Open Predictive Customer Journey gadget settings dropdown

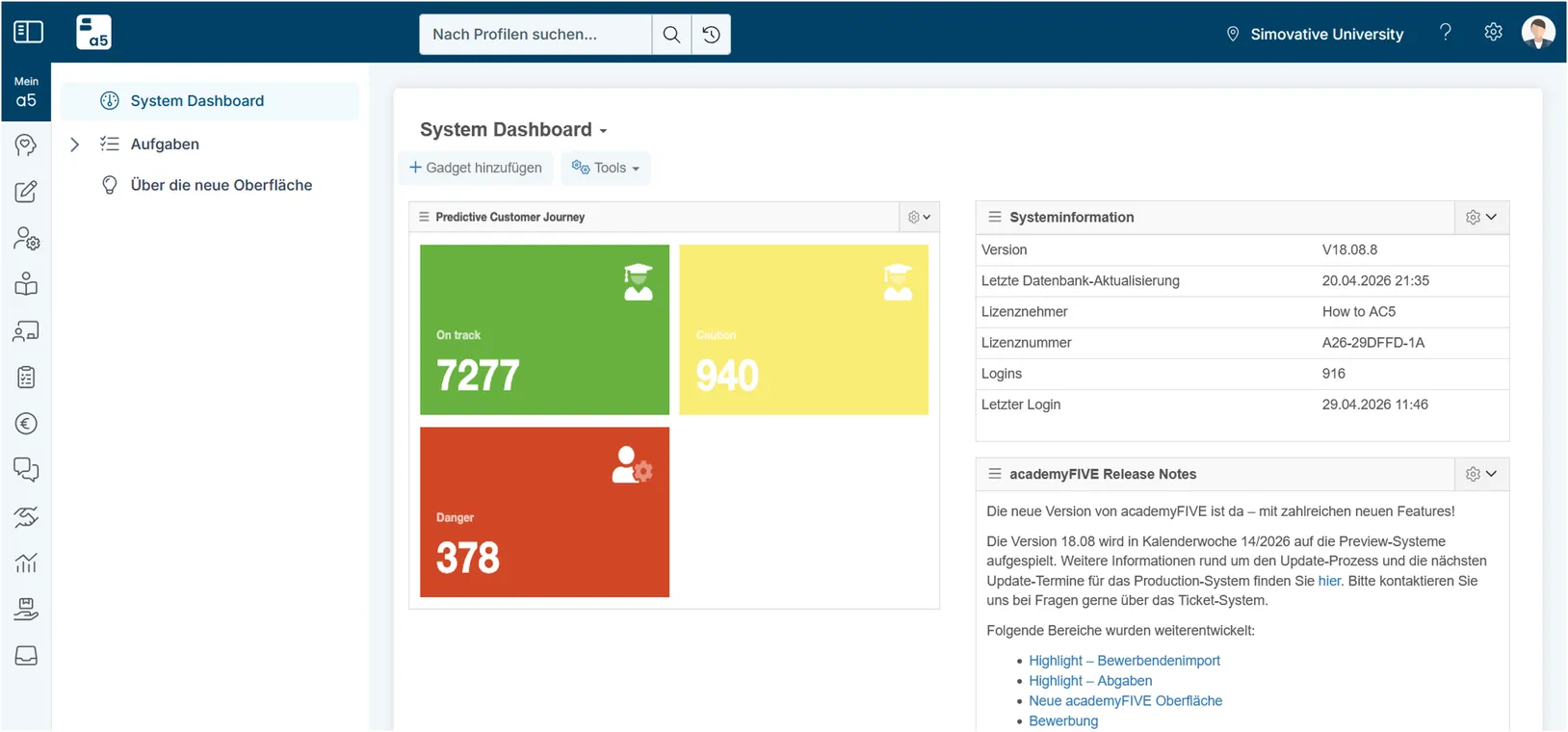[x=919, y=217]
